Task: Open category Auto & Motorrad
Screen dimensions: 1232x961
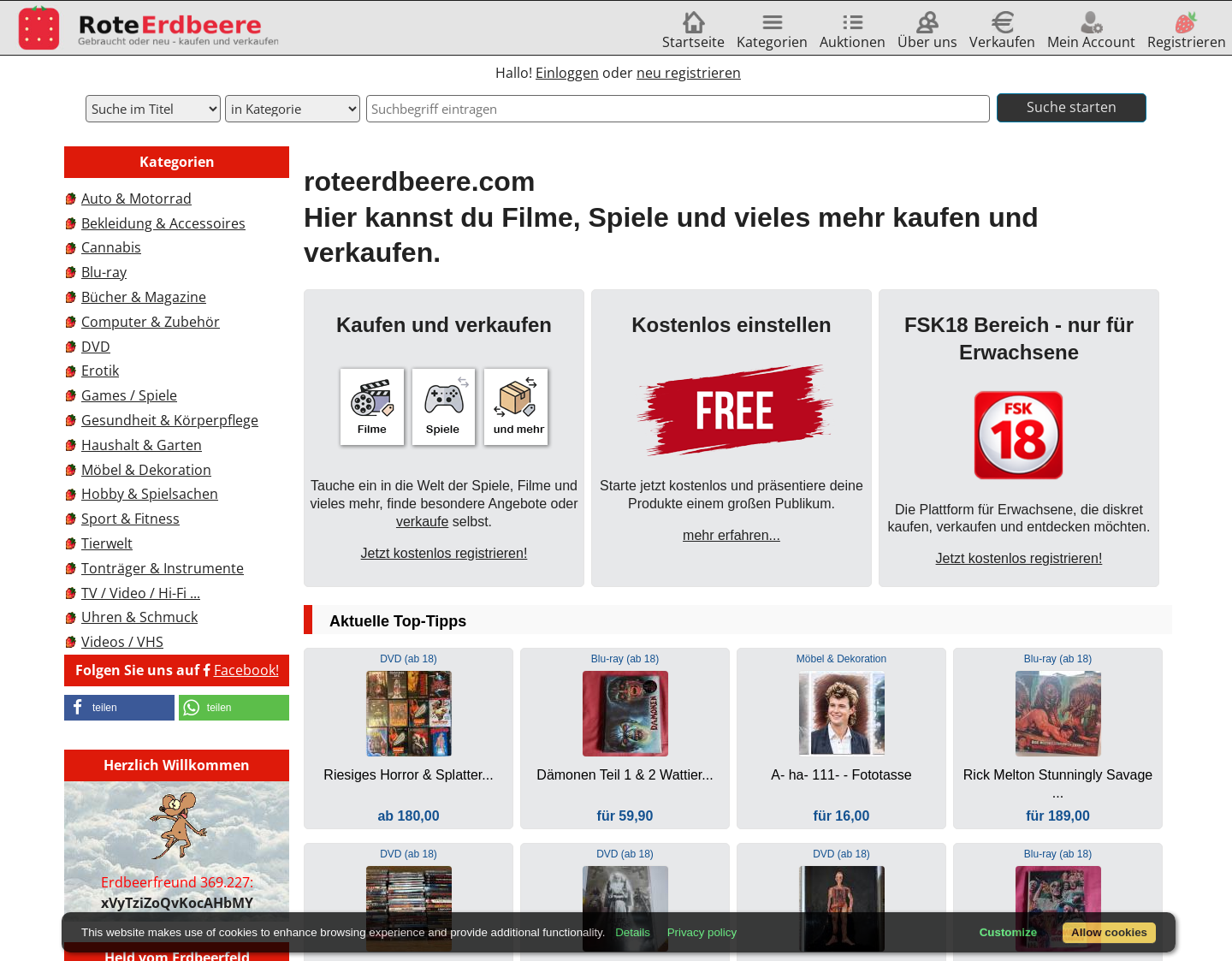Action: coord(136,199)
